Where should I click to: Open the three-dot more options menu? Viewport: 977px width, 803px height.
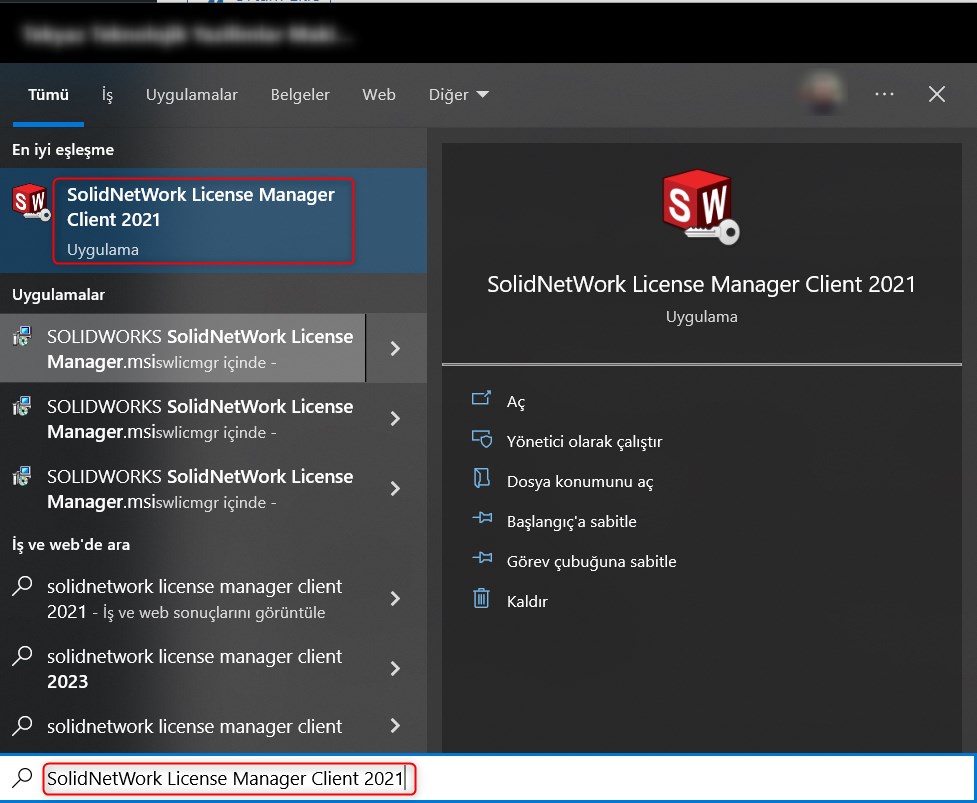click(884, 94)
